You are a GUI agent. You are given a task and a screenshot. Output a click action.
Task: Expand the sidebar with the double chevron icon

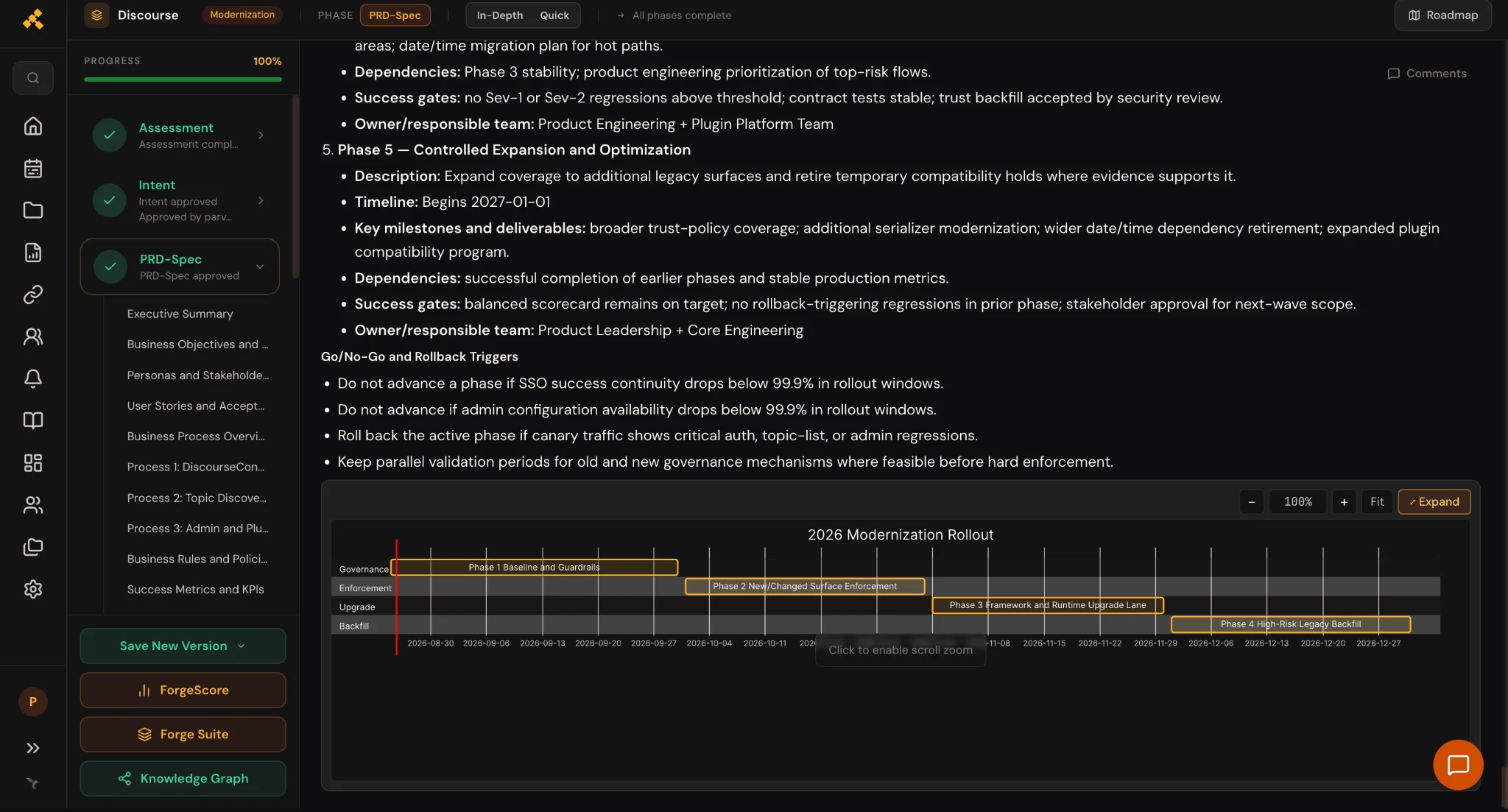(33, 748)
